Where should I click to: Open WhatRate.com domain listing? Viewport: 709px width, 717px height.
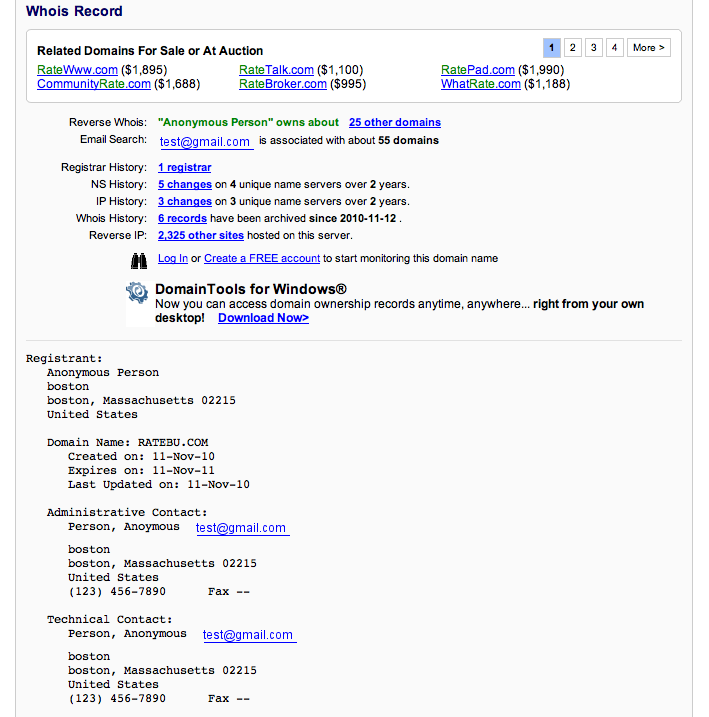(x=480, y=84)
